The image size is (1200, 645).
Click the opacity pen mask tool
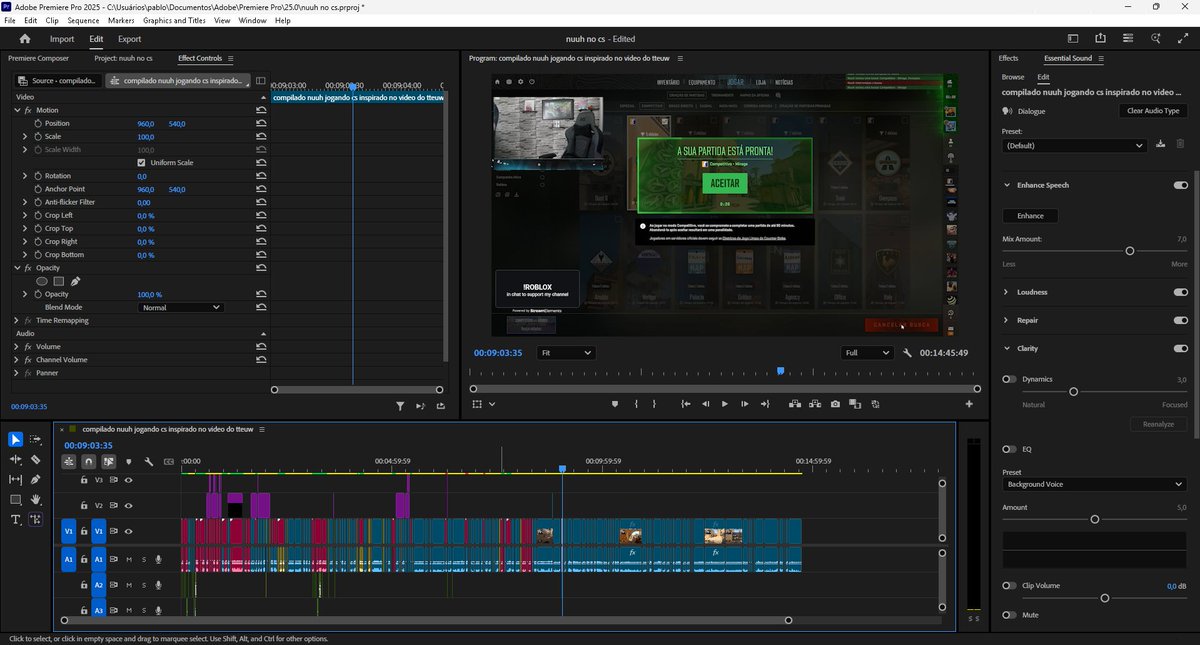click(x=75, y=281)
